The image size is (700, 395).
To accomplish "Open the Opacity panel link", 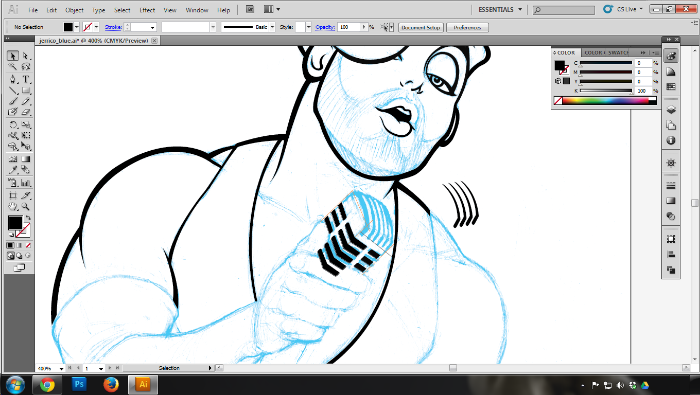I will coord(325,27).
